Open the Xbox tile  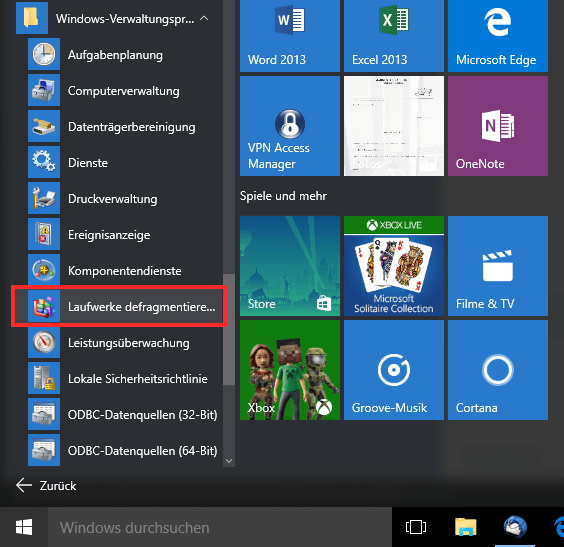(x=290, y=370)
